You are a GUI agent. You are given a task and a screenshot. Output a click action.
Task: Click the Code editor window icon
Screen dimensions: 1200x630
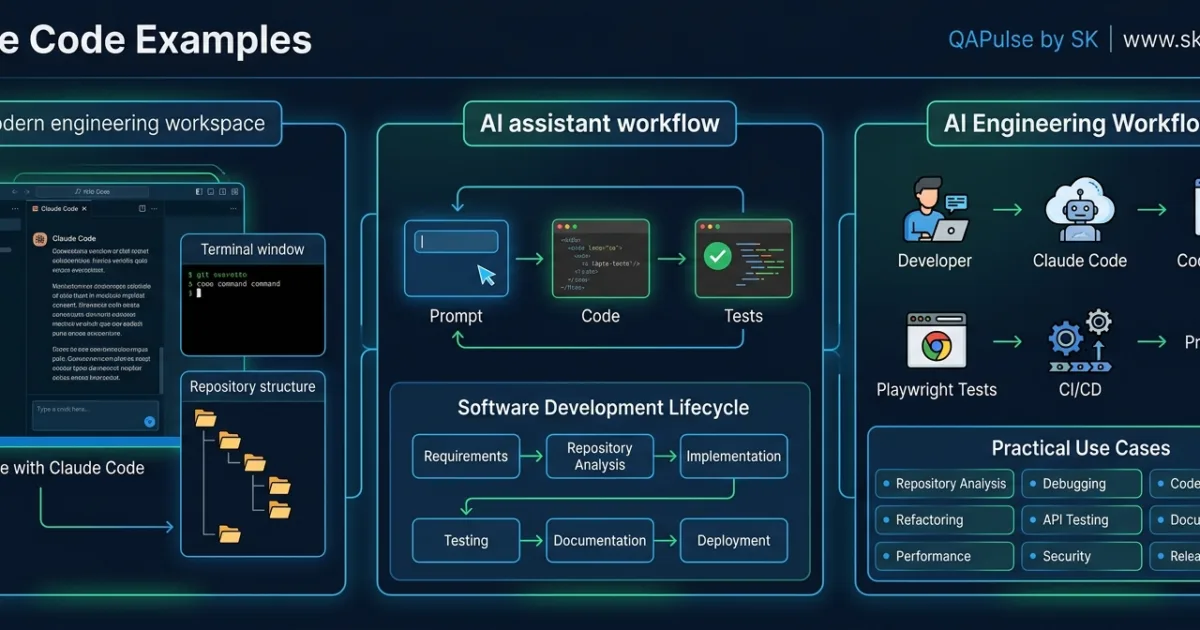pyautogui.click(x=601, y=259)
